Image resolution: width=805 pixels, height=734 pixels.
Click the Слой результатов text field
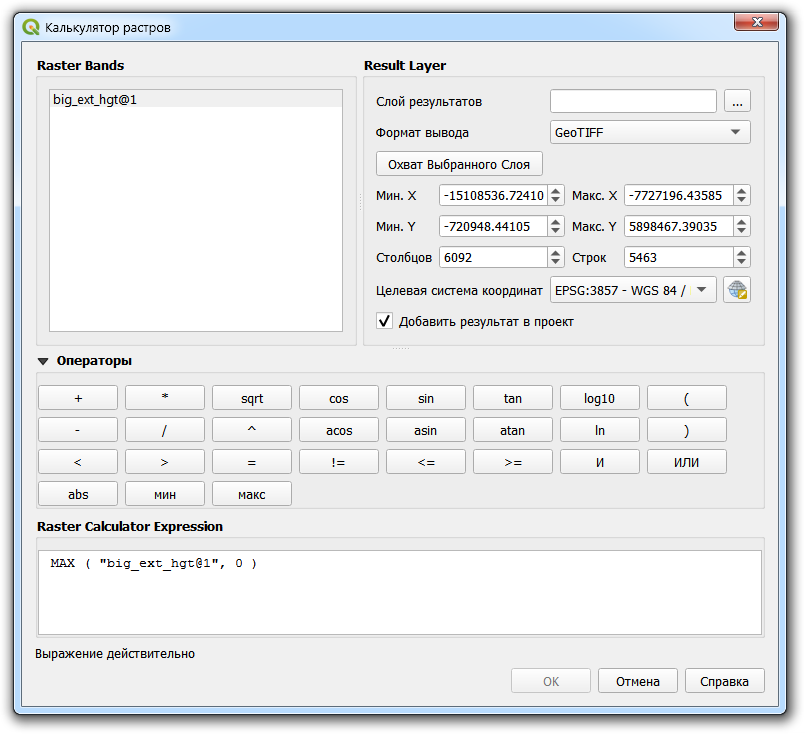click(x=633, y=101)
